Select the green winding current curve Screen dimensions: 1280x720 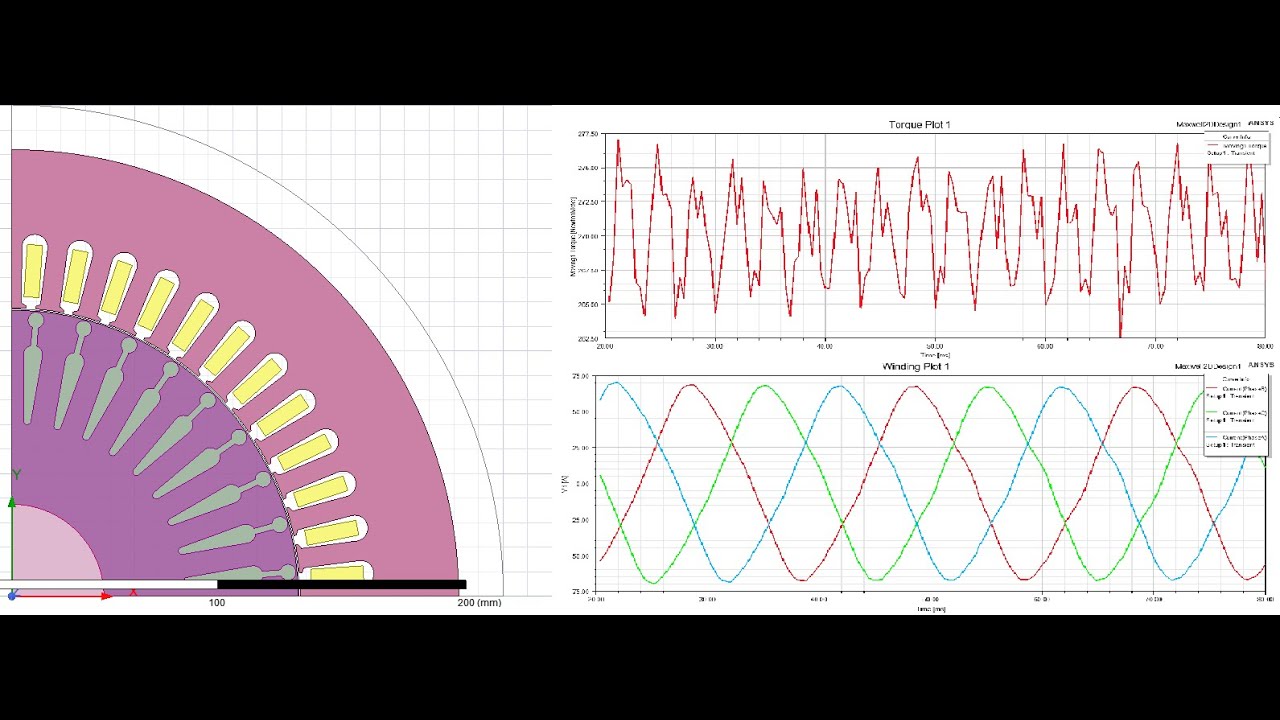[767, 386]
